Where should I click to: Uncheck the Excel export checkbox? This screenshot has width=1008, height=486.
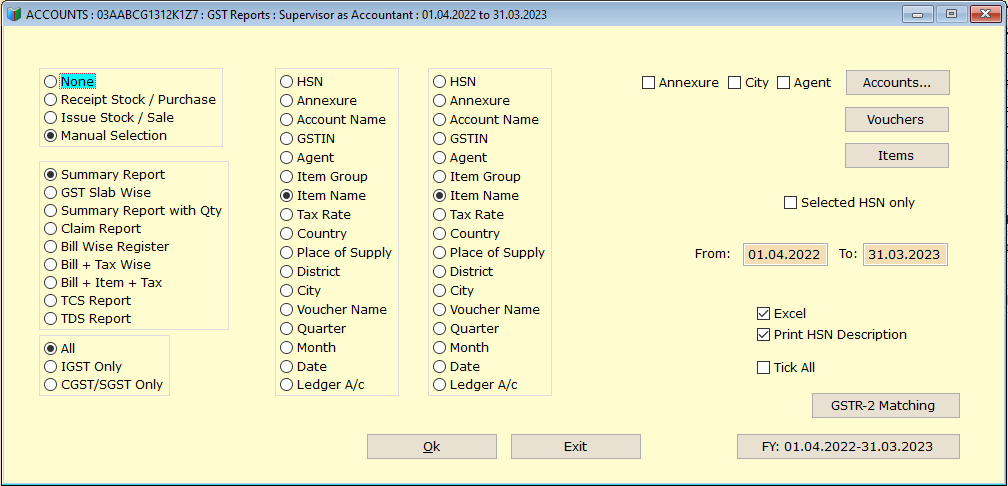coord(781,314)
